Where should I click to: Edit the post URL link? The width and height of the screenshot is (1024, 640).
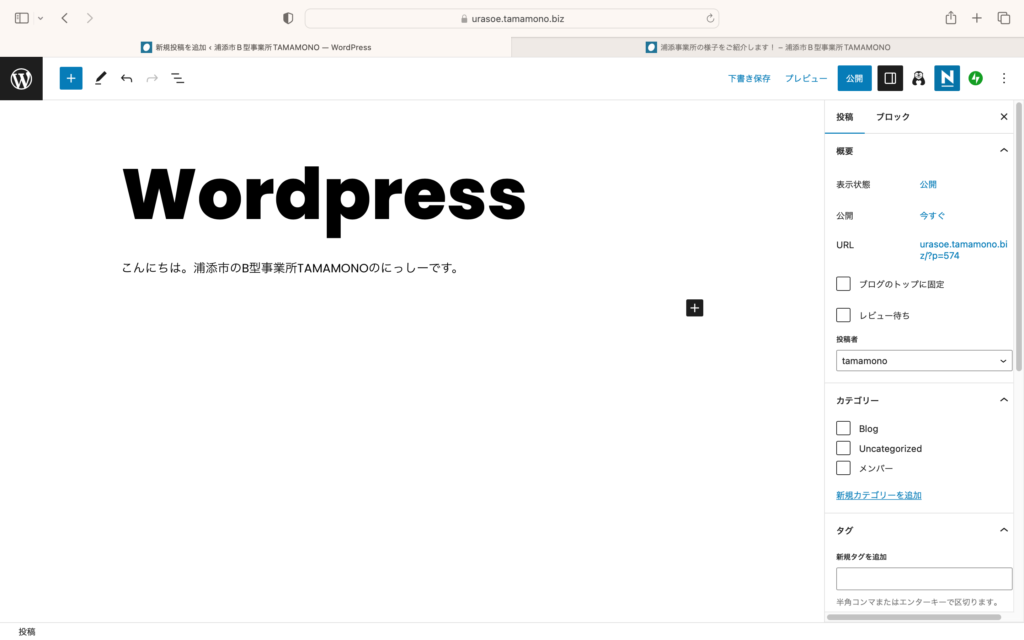point(963,249)
